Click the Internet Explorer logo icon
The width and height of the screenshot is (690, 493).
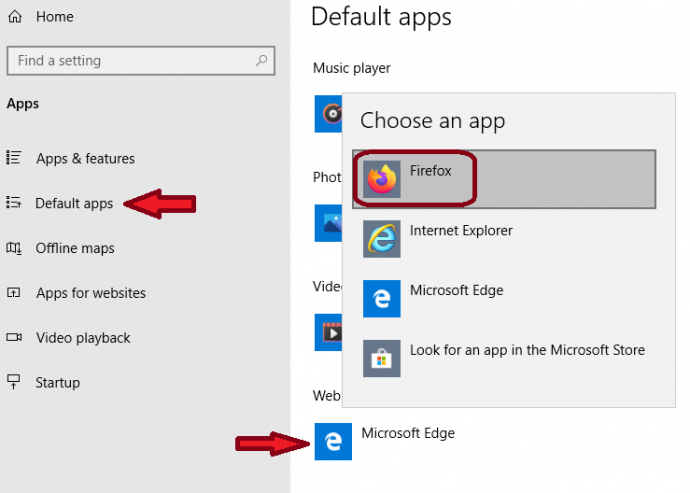[x=382, y=239]
